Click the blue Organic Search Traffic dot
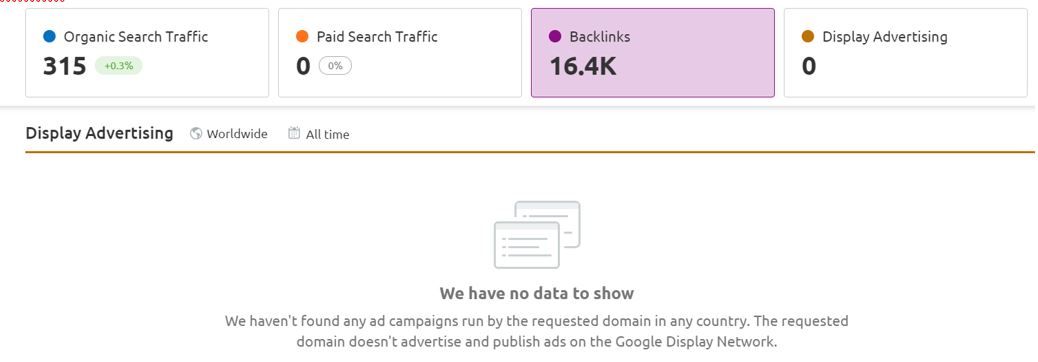 tap(49, 36)
